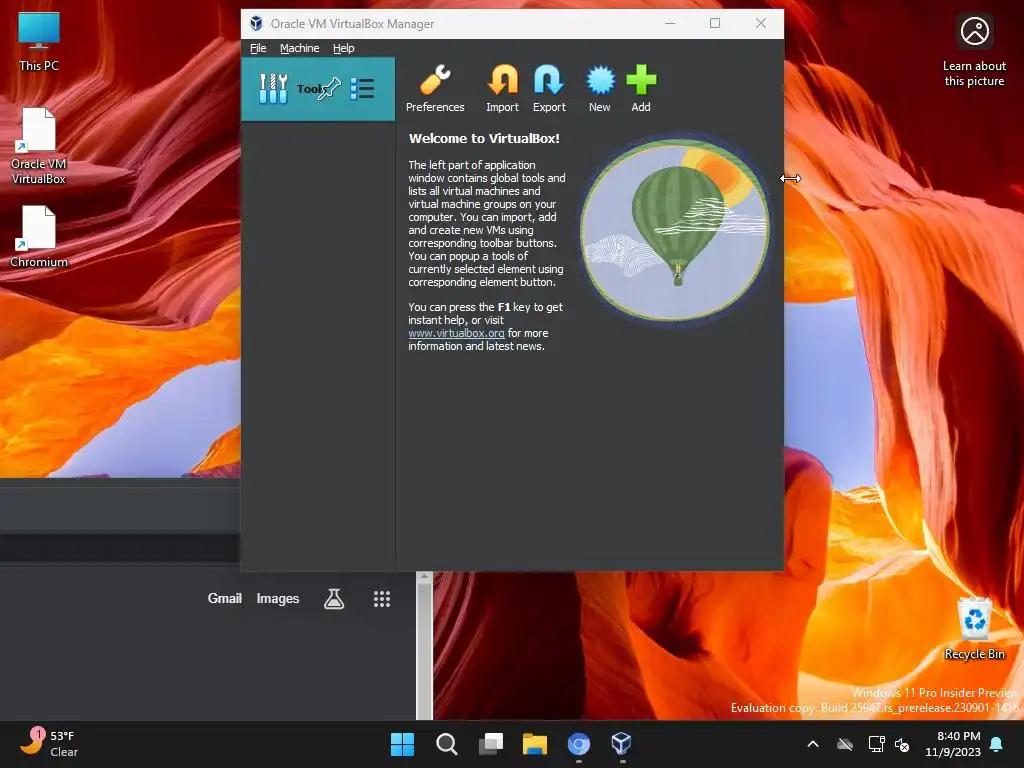This screenshot has height=768, width=1024.
Task: Open Task View on taskbar
Action: [x=490, y=744]
